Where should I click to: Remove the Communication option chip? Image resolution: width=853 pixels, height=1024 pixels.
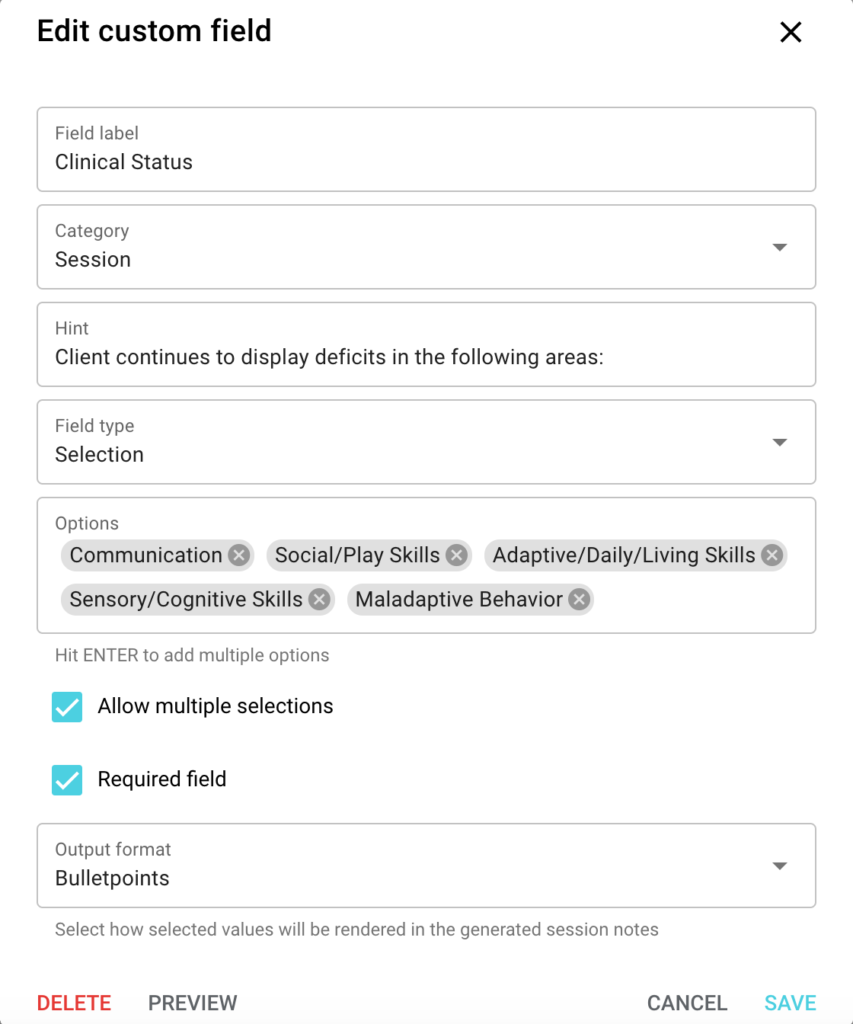click(237, 555)
